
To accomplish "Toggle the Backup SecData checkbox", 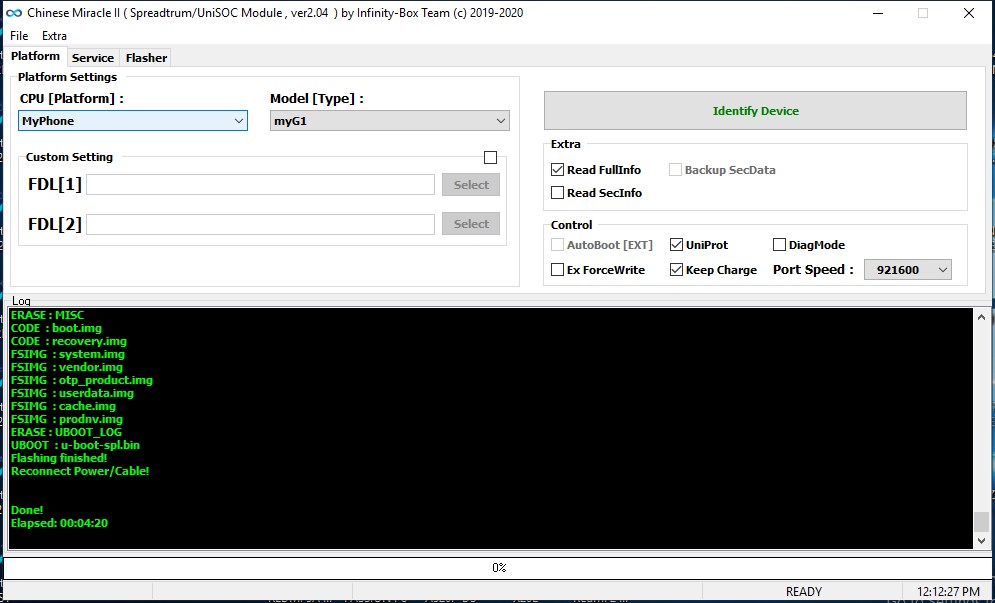I will tap(675, 170).
